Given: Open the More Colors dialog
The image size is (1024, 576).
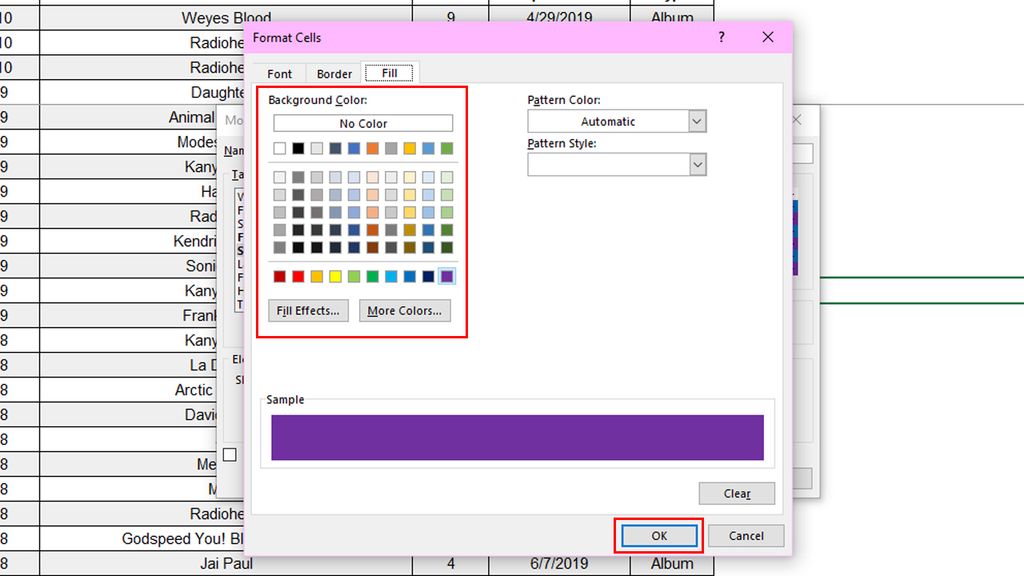Looking at the screenshot, I should click(404, 310).
